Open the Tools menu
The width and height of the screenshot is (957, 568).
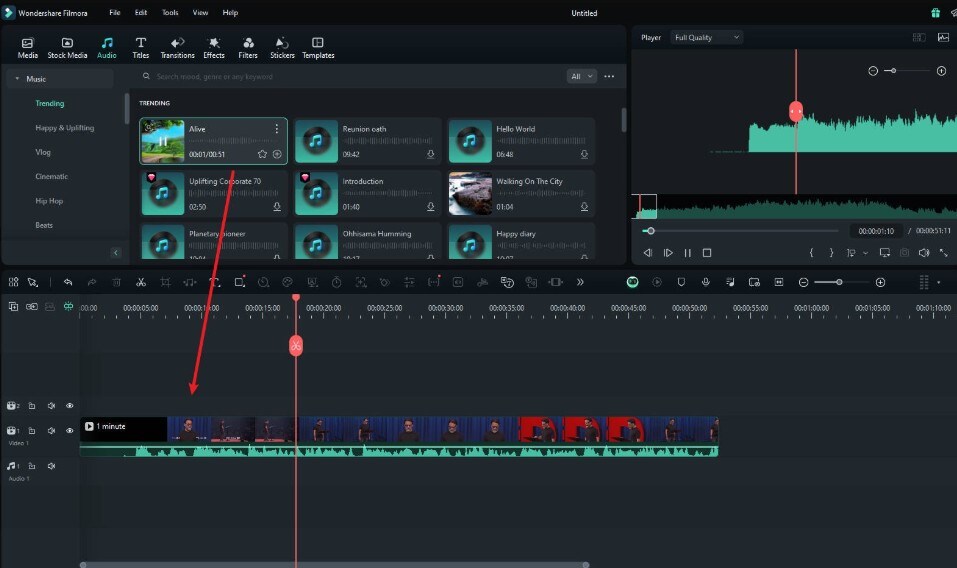coord(170,12)
